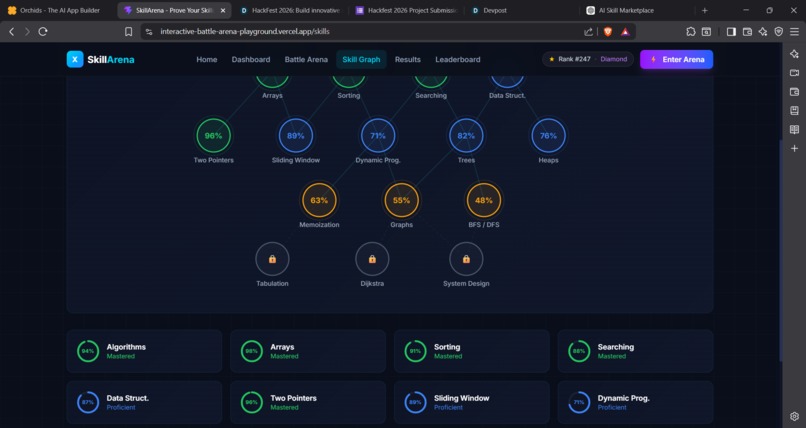806x428 pixels.
Task: Close the SkillArena browser tab
Action: [x=223, y=10]
